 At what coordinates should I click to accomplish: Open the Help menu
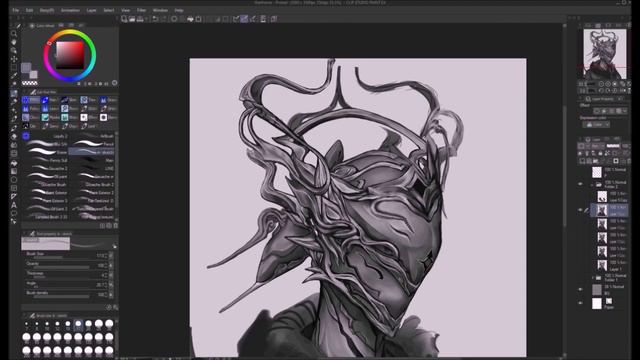tap(179, 10)
